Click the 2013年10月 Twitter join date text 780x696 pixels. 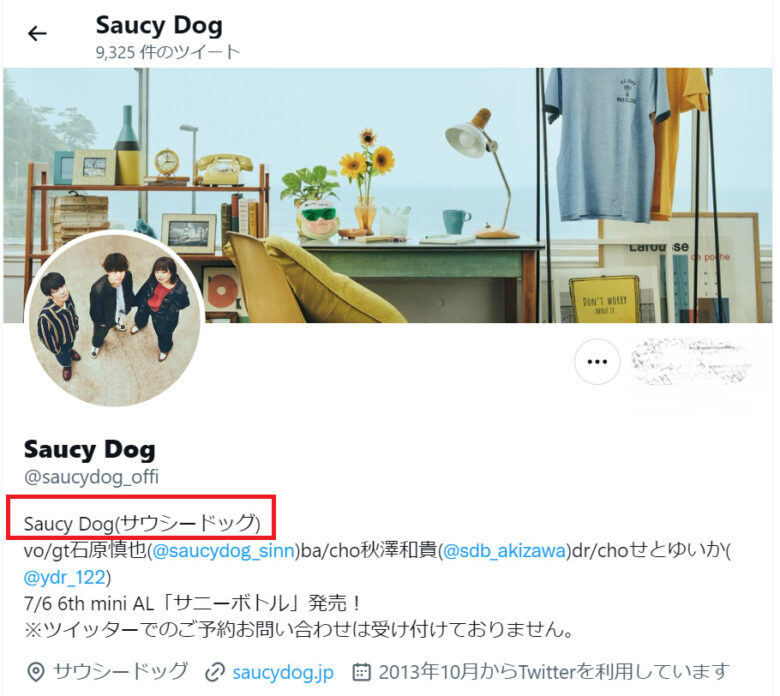pyautogui.click(x=554, y=672)
